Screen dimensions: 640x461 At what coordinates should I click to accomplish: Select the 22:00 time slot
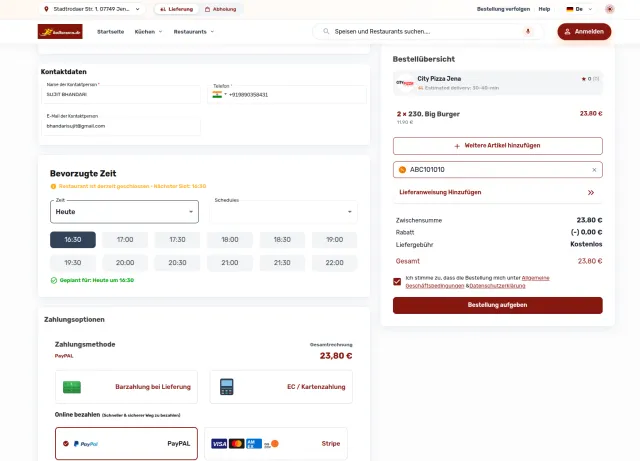point(334,263)
